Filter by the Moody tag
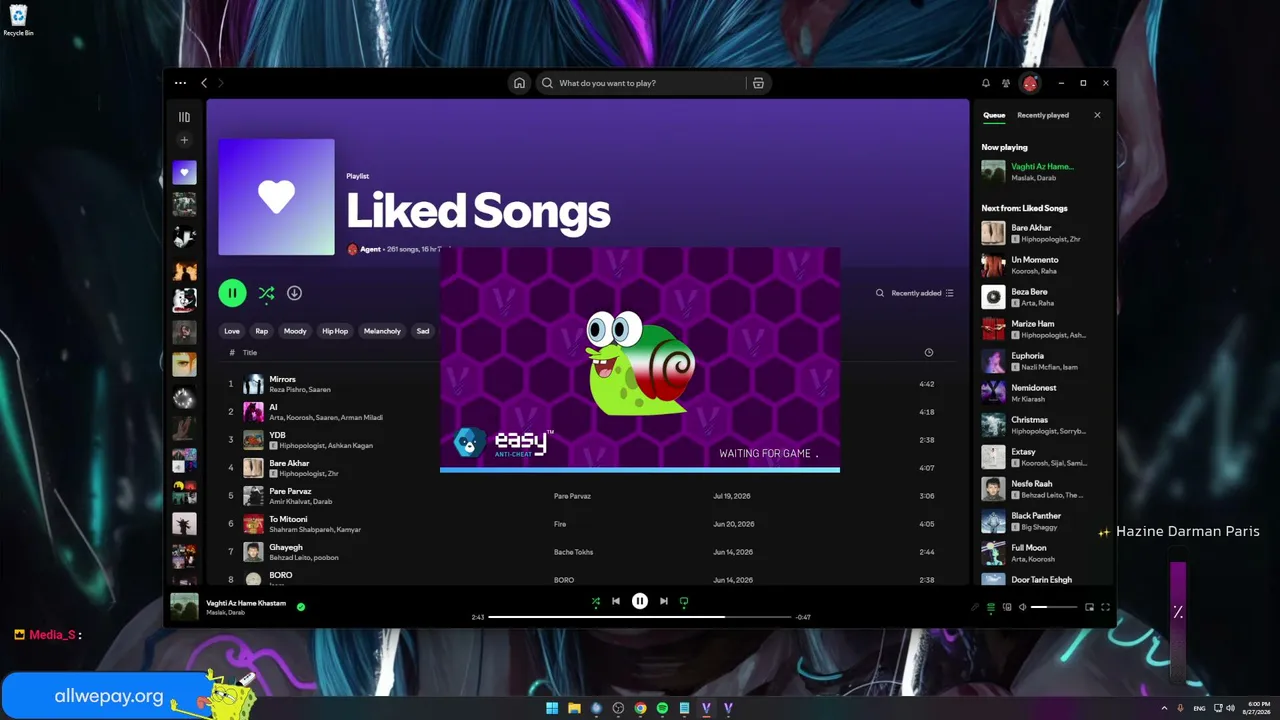Viewport: 1280px width, 720px height. [295, 331]
